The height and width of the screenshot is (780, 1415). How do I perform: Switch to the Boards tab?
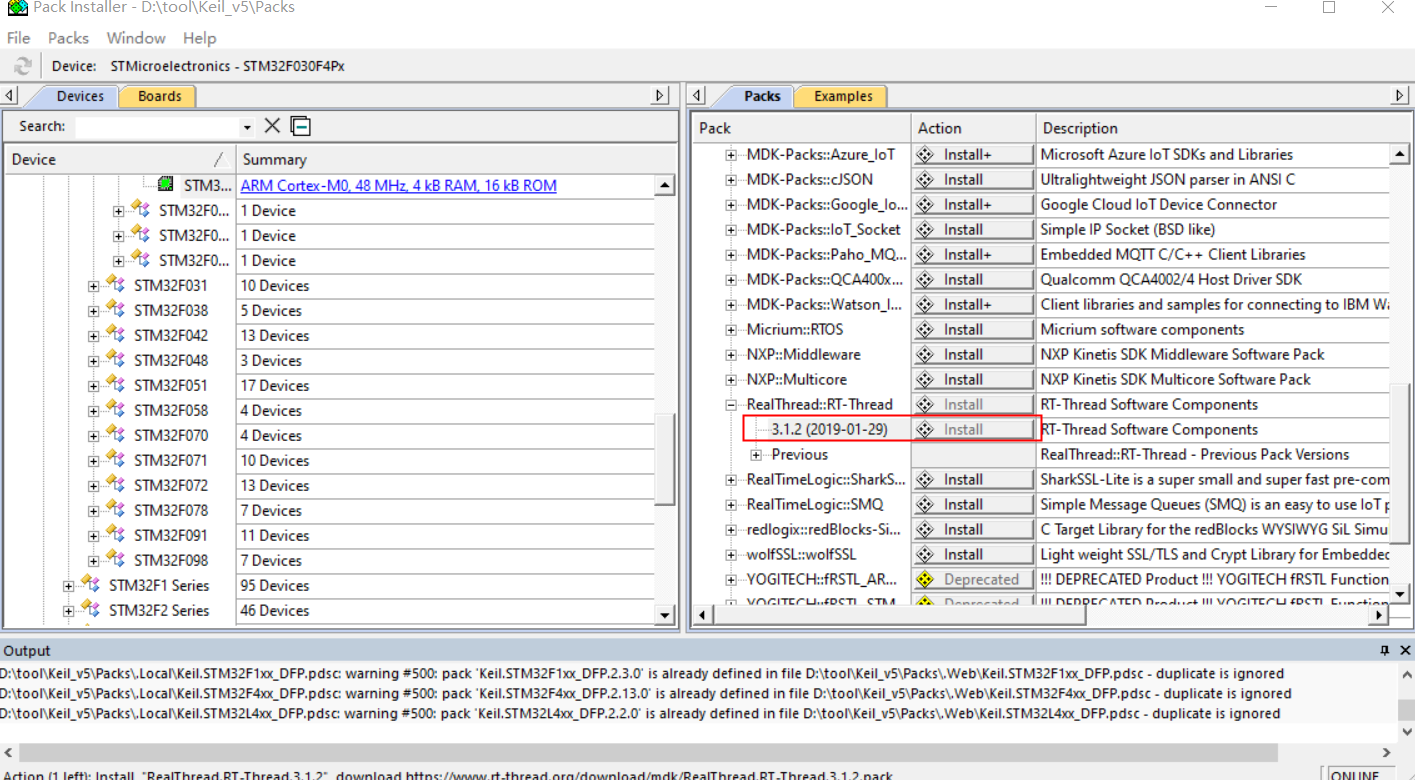159,96
